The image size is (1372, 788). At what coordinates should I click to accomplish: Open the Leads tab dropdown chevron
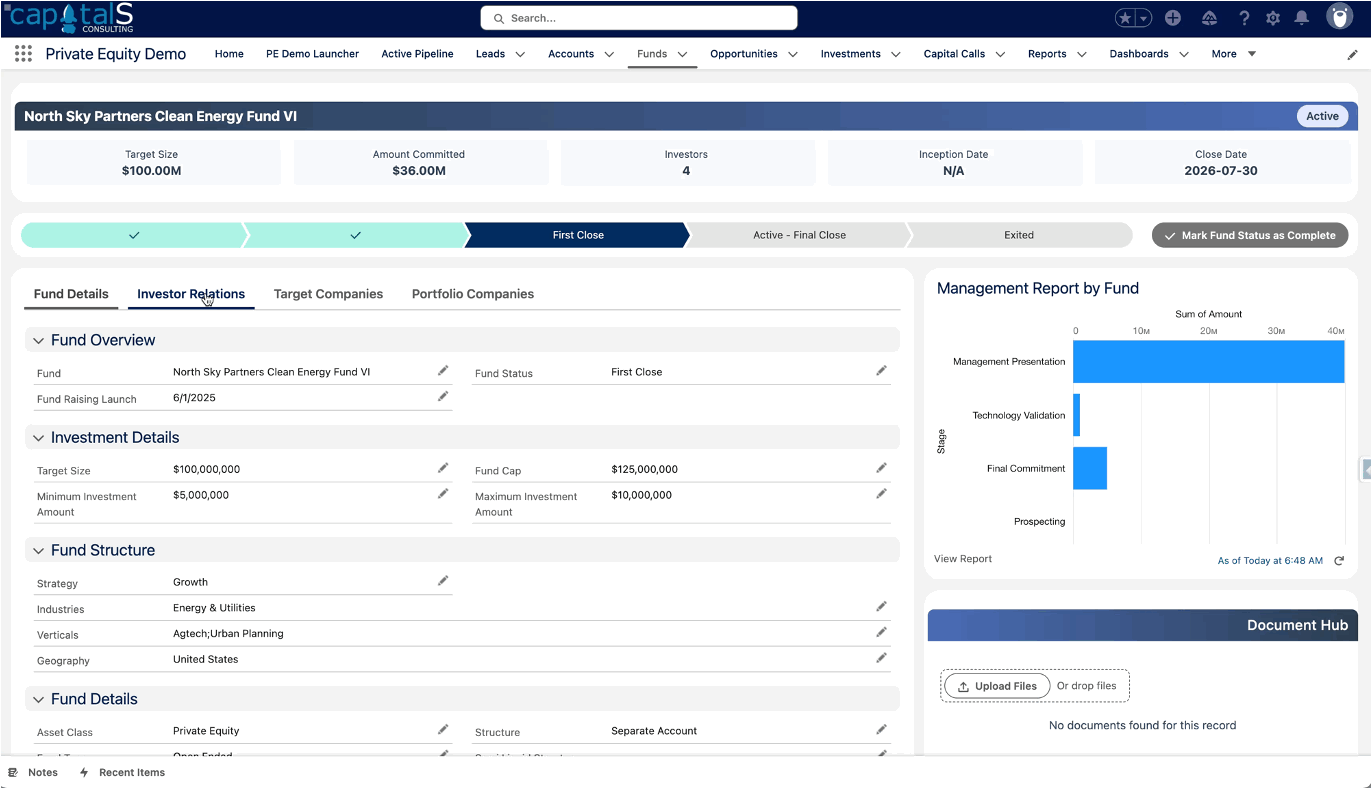point(520,55)
